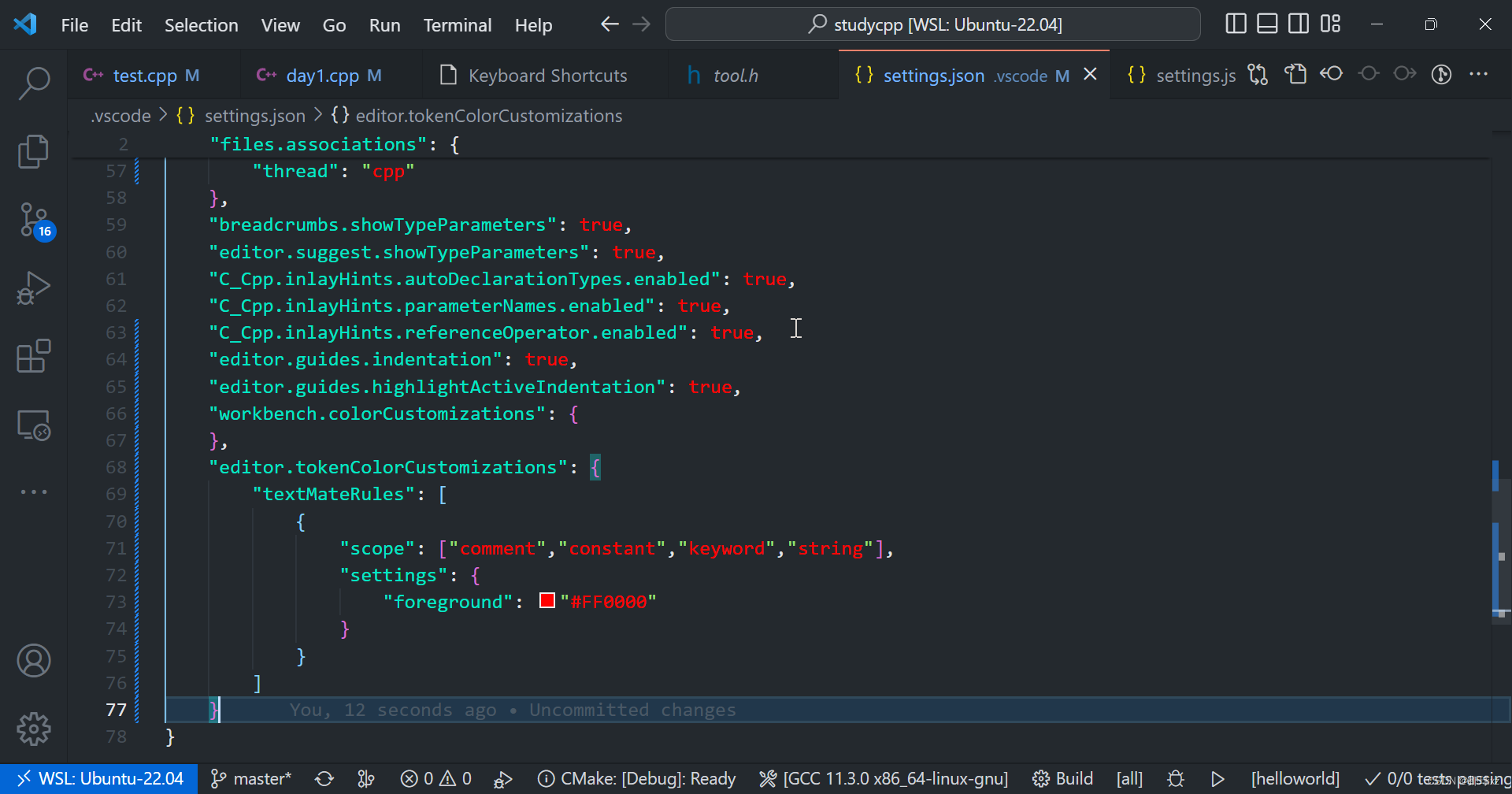Click the open file icon in editor toolbar
The image size is (1512, 794).
pos(1295,75)
